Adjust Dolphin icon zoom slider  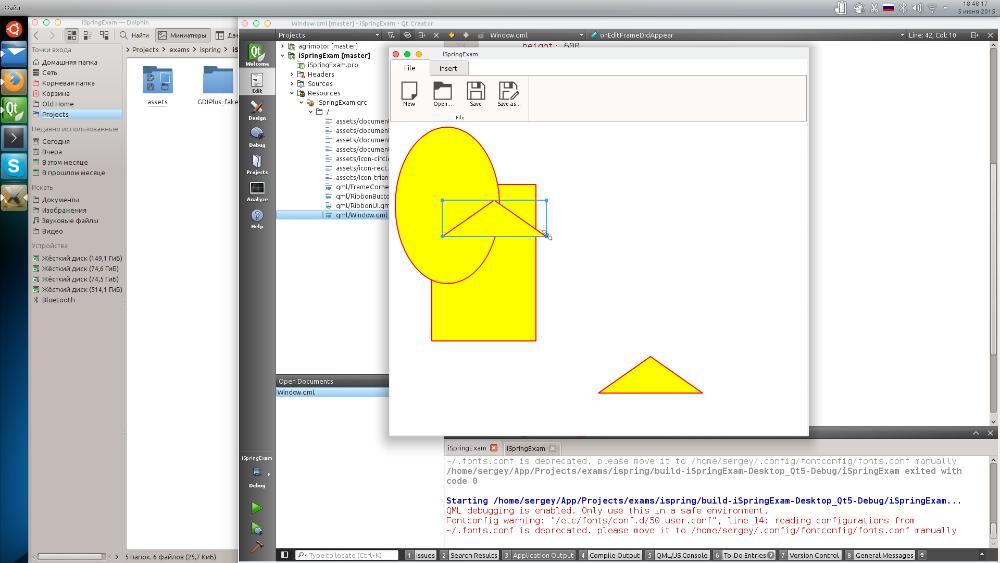coord(70,557)
